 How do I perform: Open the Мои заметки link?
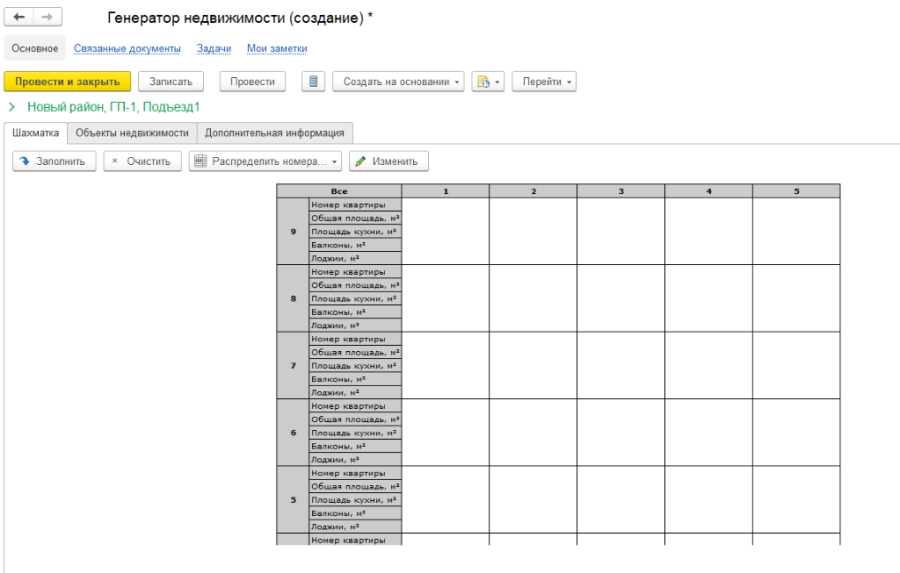277,48
